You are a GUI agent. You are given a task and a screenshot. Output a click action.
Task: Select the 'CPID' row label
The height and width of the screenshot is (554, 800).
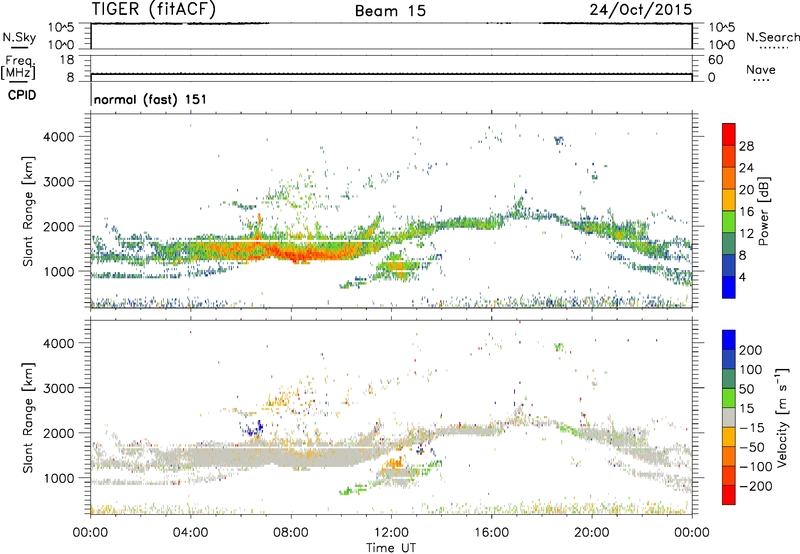point(22,95)
